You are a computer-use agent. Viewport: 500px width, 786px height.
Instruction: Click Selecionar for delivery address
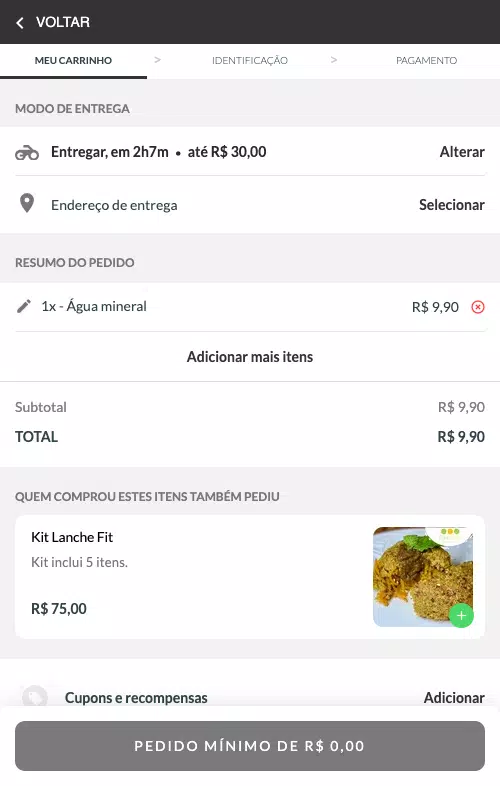pos(452,205)
